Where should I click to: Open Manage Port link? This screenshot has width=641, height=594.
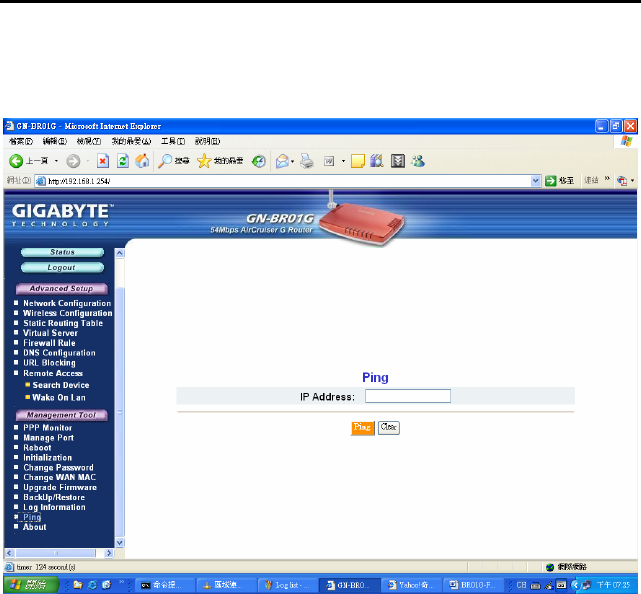coord(48,438)
